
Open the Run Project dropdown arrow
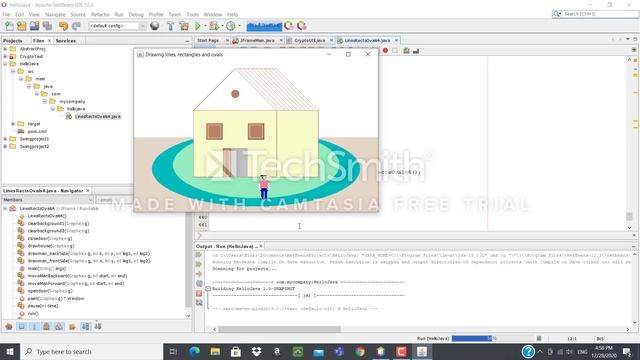(x=204, y=26)
